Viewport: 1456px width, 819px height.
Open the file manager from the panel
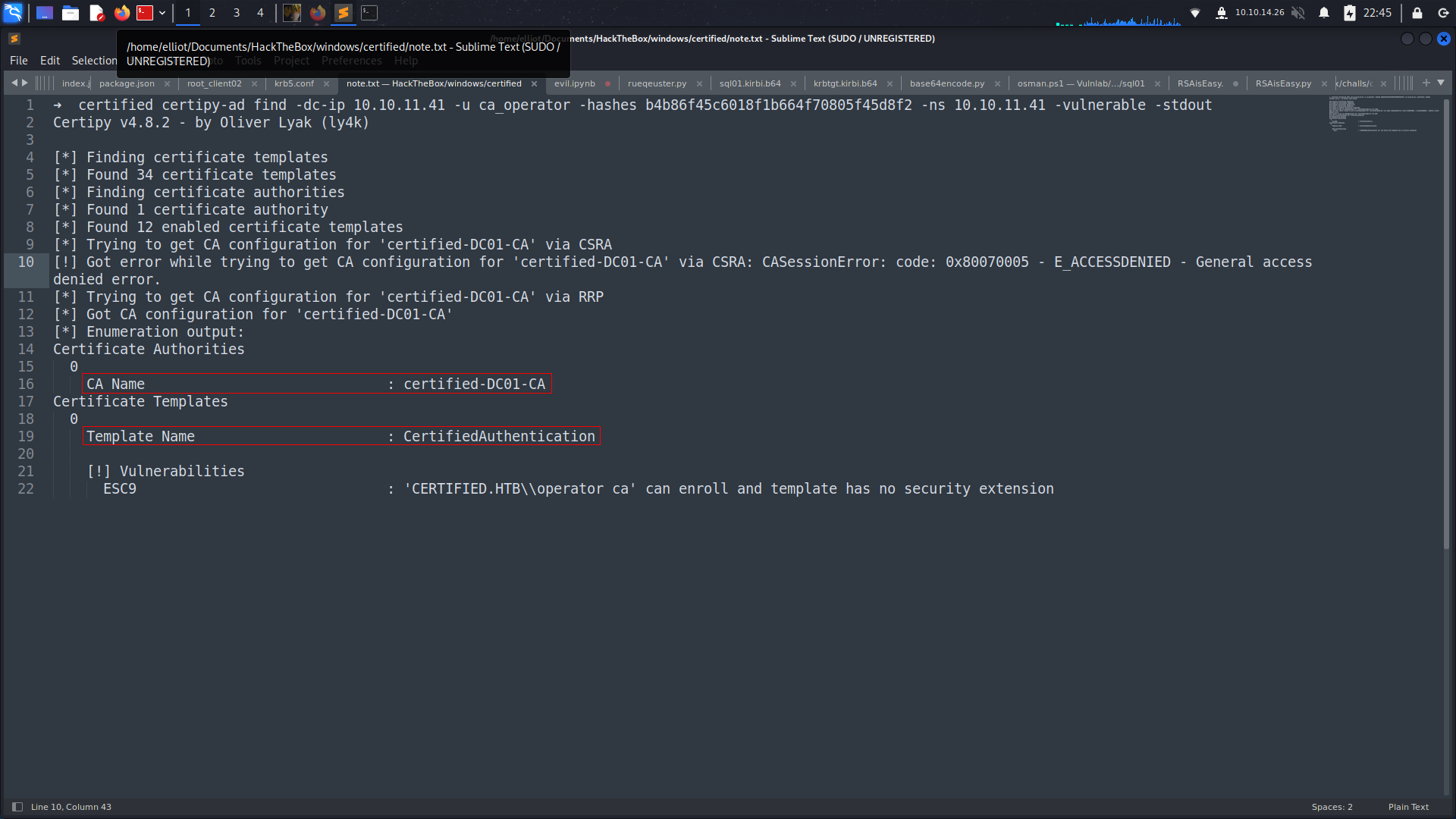71,13
